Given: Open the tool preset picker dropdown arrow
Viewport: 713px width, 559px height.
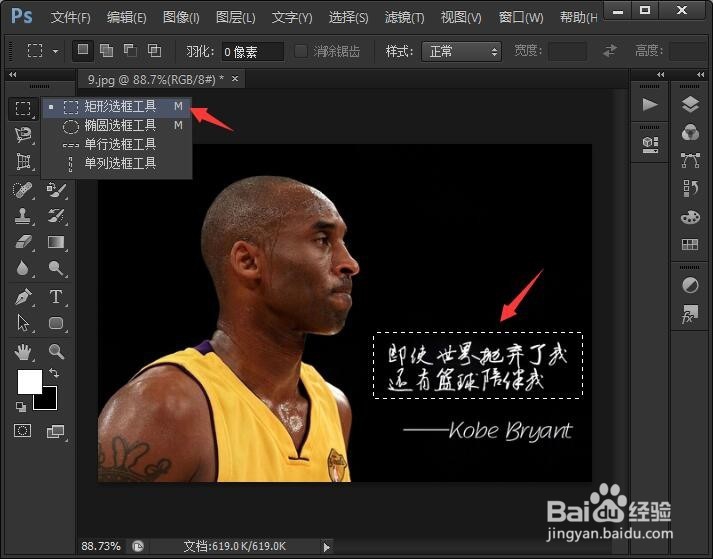Looking at the screenshot, I should pos(55,51).
